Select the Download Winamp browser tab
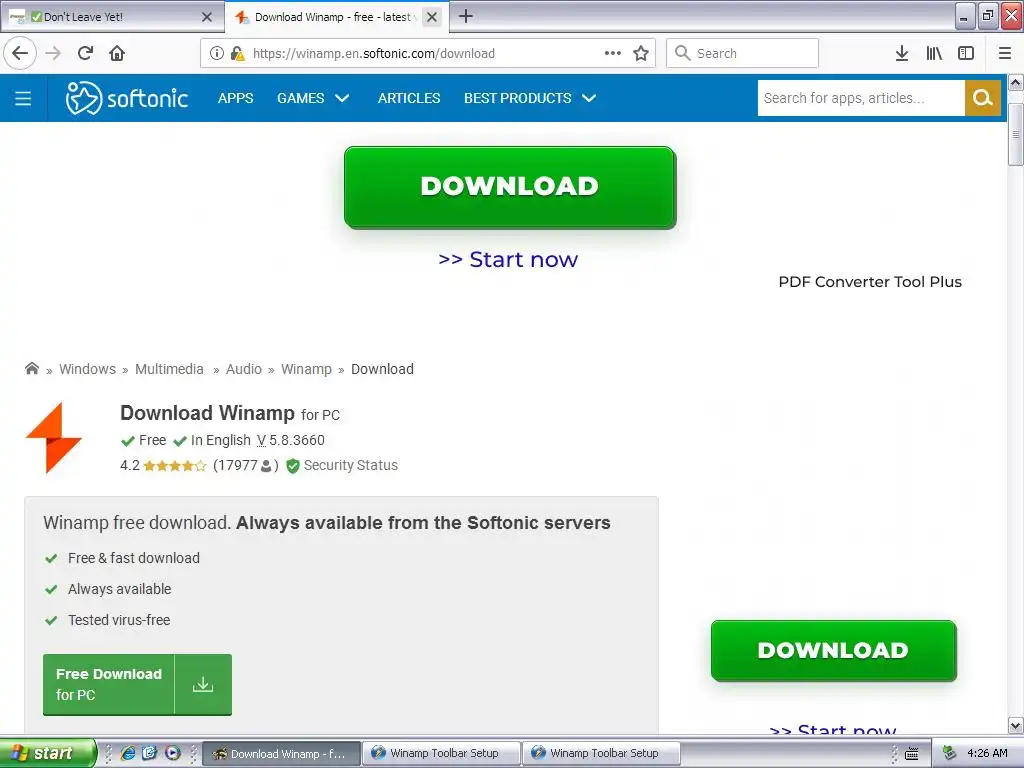The height and width of the screenshot is (768, 1024). tap(336, 17)
